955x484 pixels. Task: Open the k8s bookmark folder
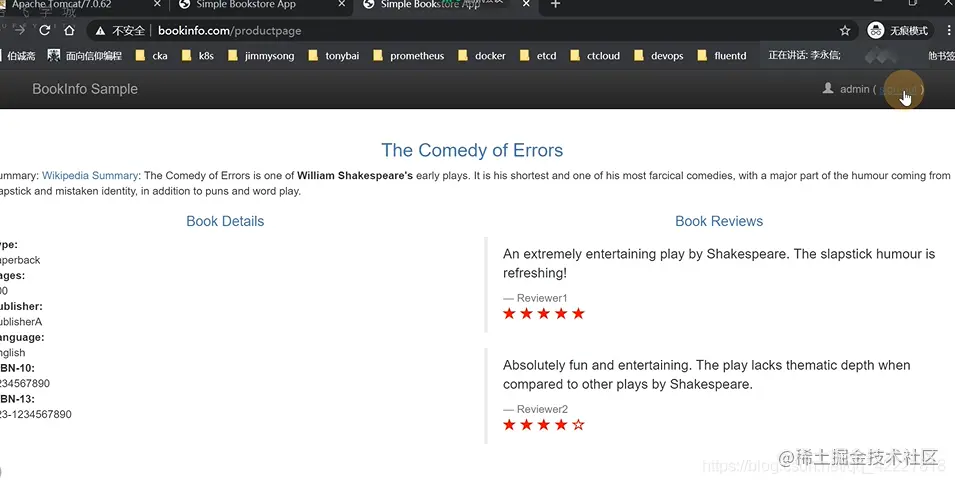pyautogui.click(x=198, y=56)
